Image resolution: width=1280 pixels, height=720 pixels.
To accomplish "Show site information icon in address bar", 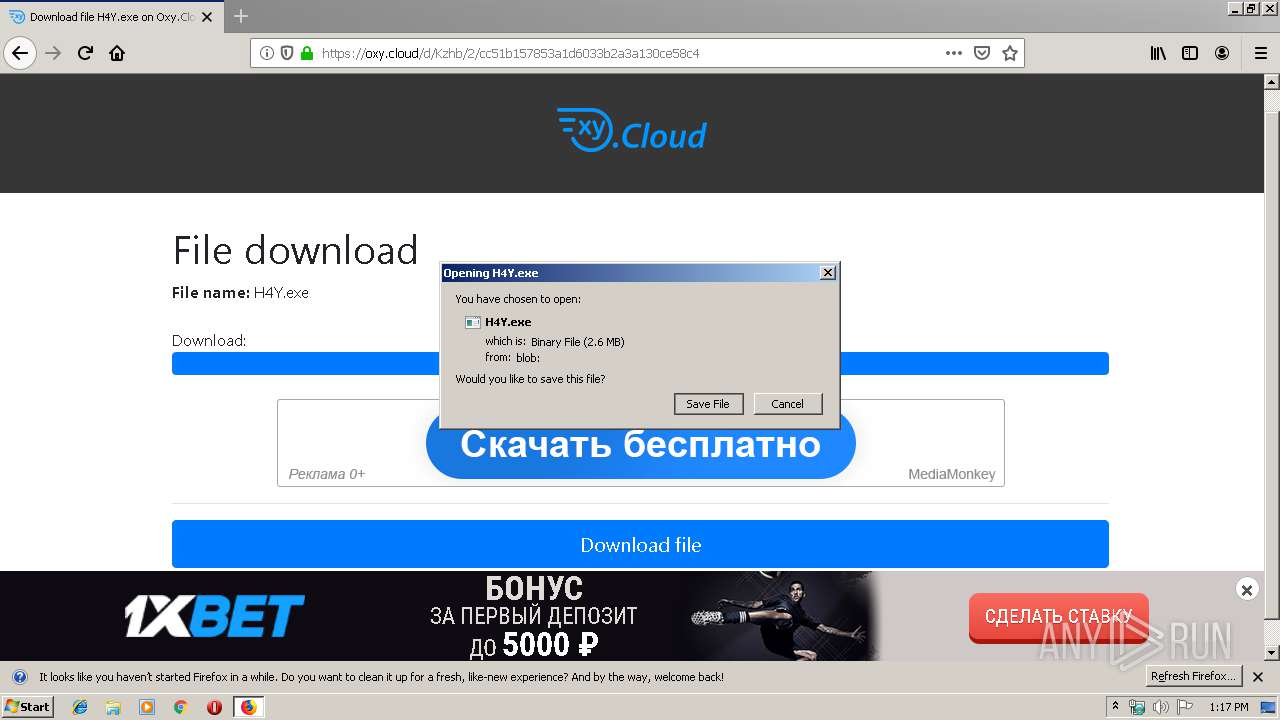I will coord(267,53).
